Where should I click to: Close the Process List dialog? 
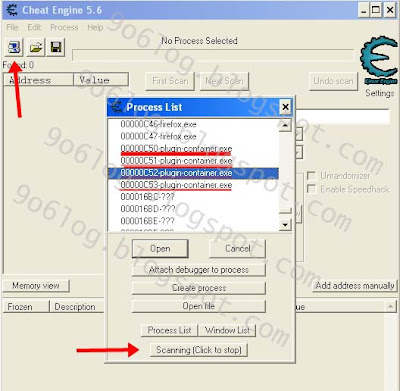point(285,107)
